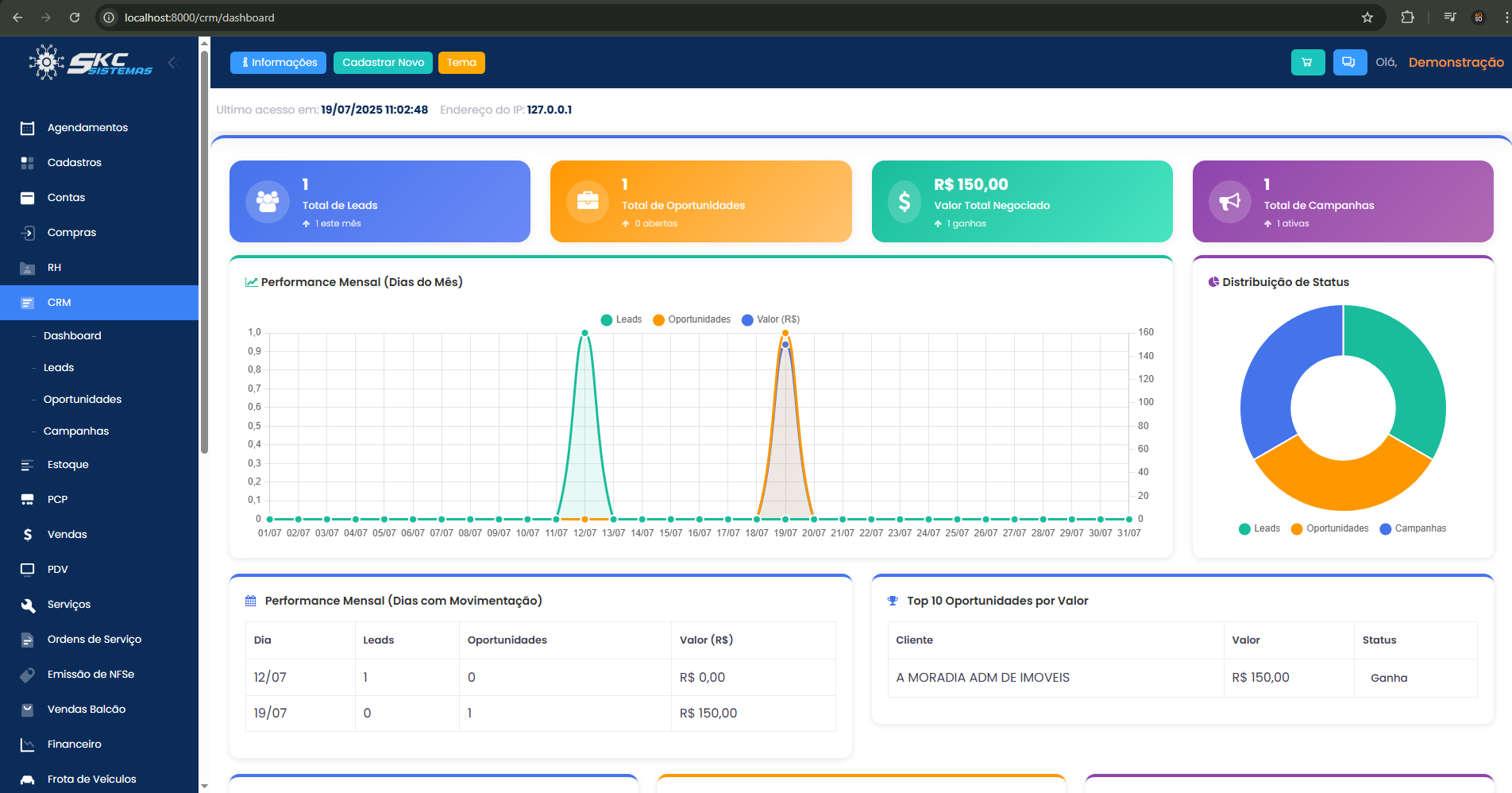The height and width of the screenshot is (793, 1512).
Task: Click the Cadastrar Novo button
Action: point(383,62)
